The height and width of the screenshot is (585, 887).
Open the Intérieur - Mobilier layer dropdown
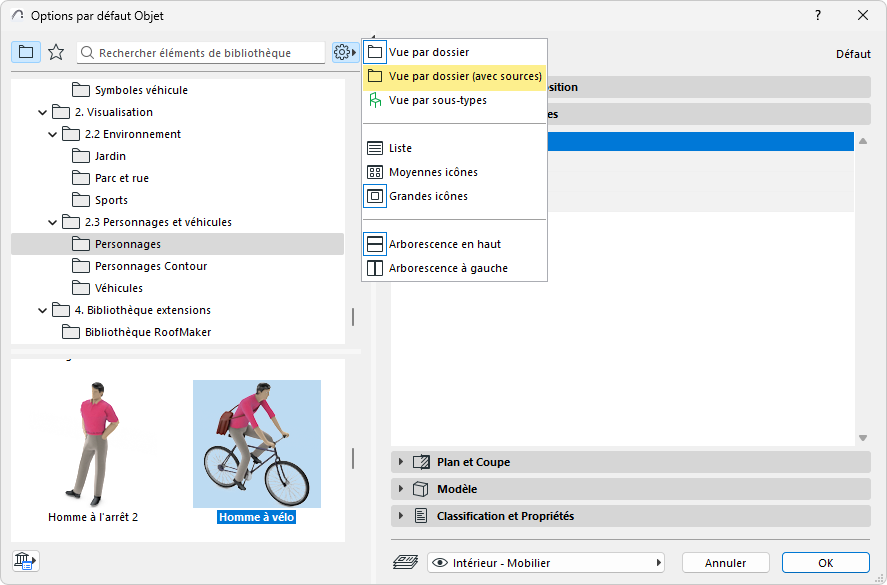tap(547, 563)
